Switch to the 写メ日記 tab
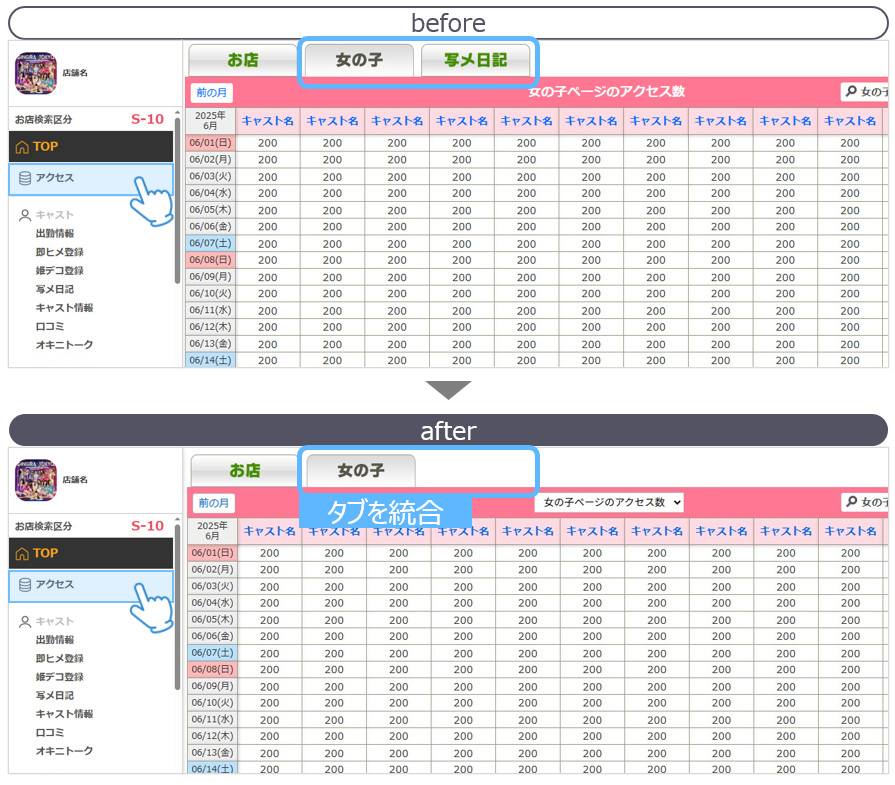895x785 pixels. click(x=475, y=60)
